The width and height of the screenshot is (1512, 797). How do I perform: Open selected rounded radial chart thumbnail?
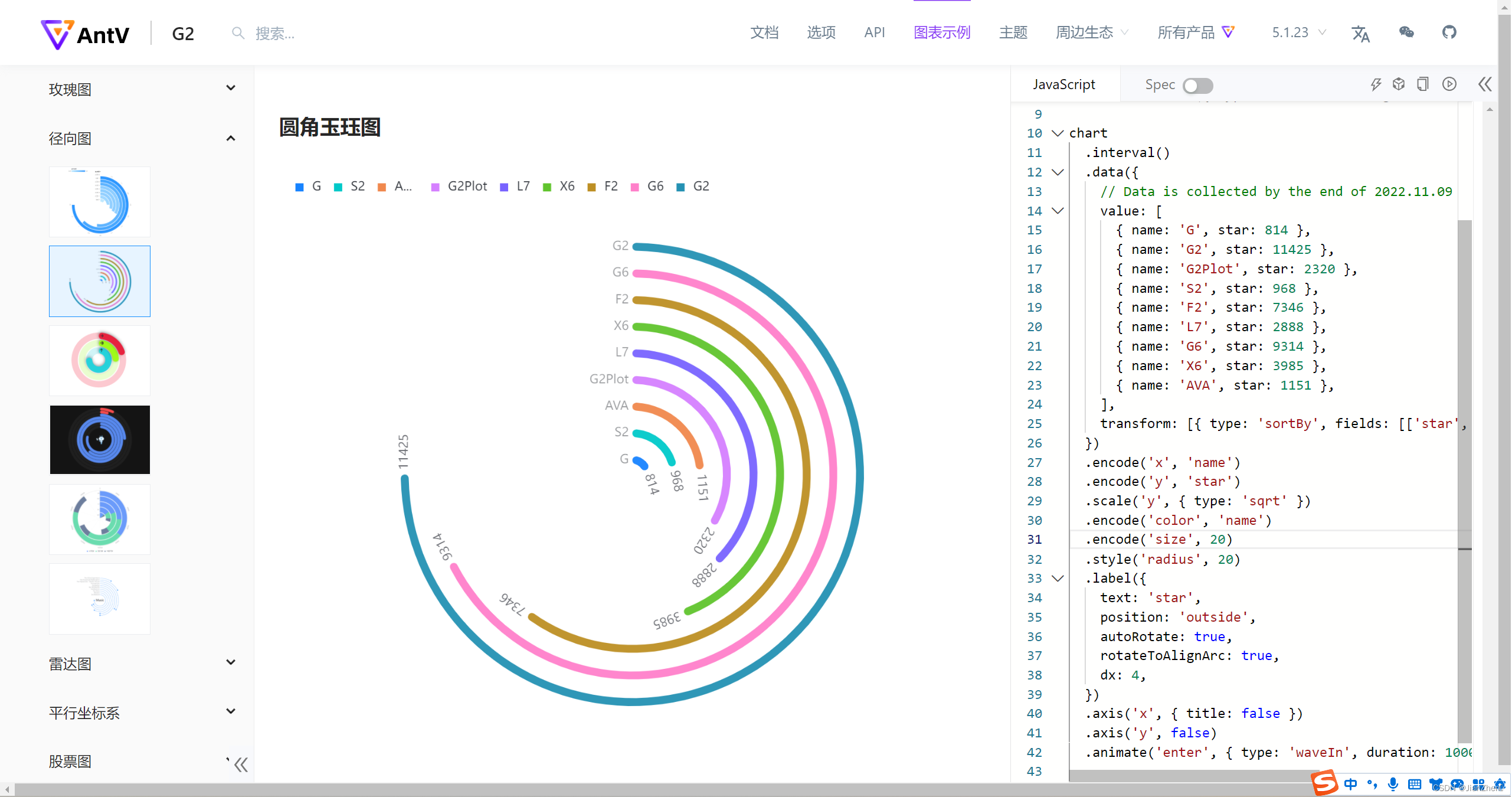pyautogui.click(x=100, y=281)
